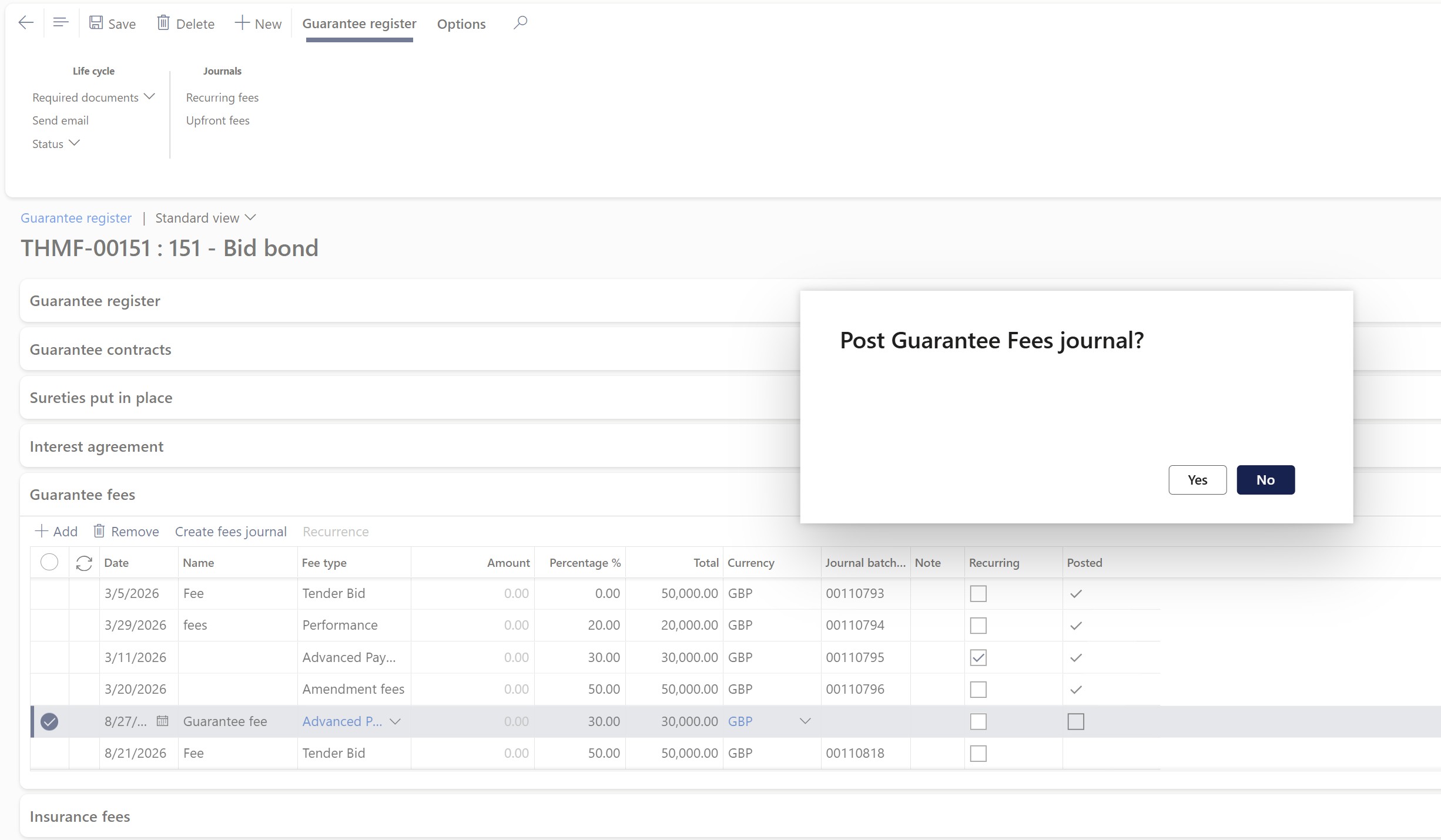Click the search magnifier icon
Viewport: 1441px width, 840px height.
(520, 23)
